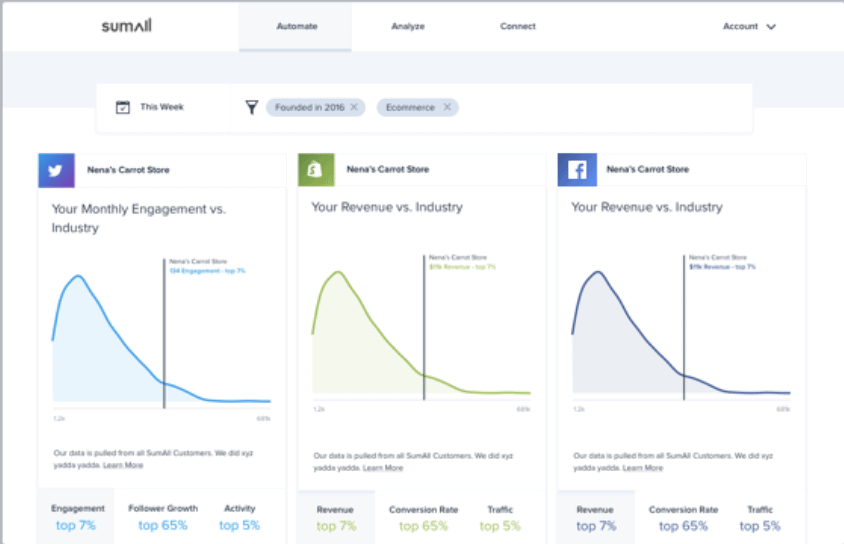Click the Twitter icon on first card
The image size is (844, 544).
point(56,170)
